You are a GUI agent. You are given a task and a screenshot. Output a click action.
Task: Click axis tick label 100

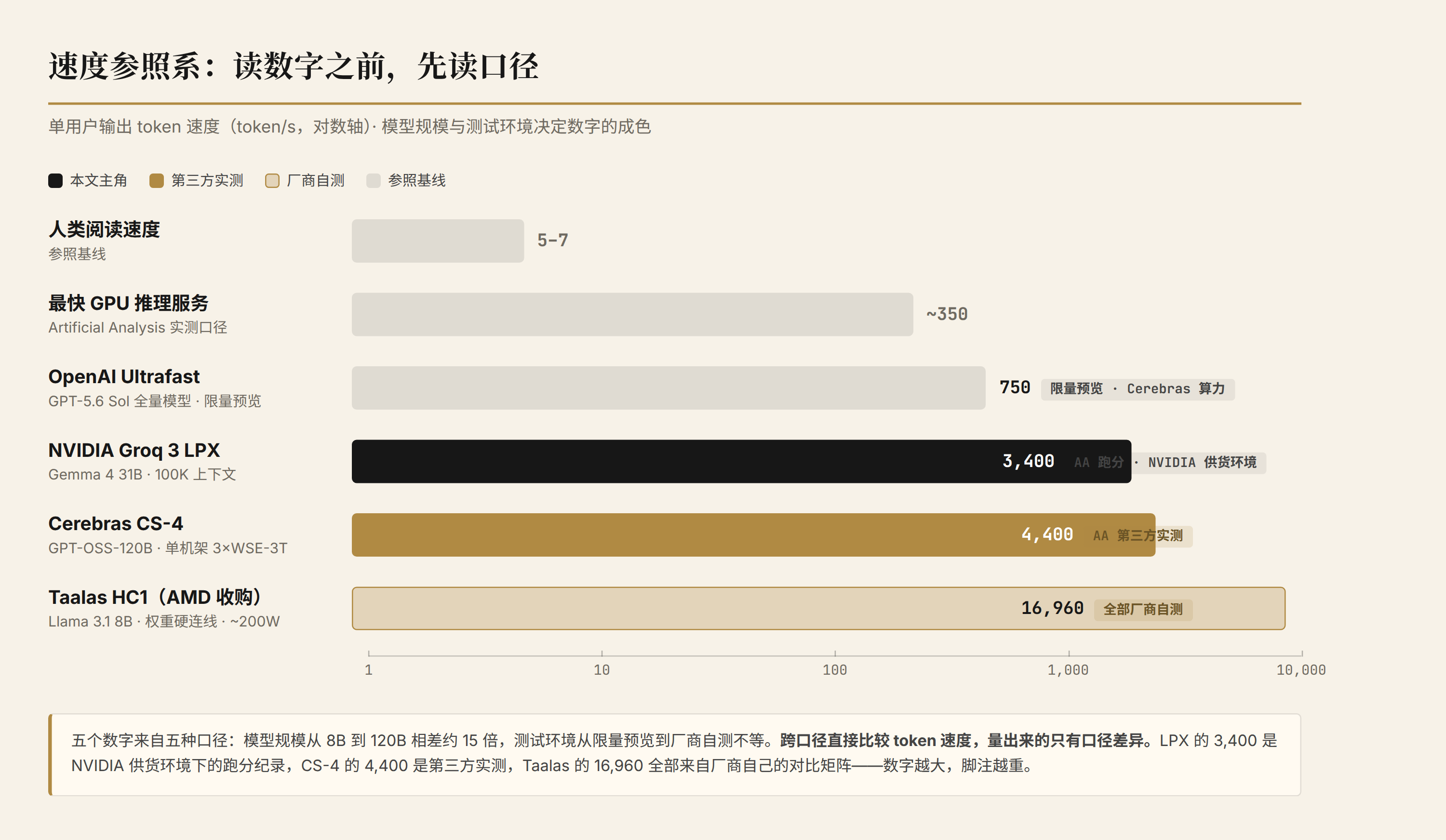click(x=834, y=669)
